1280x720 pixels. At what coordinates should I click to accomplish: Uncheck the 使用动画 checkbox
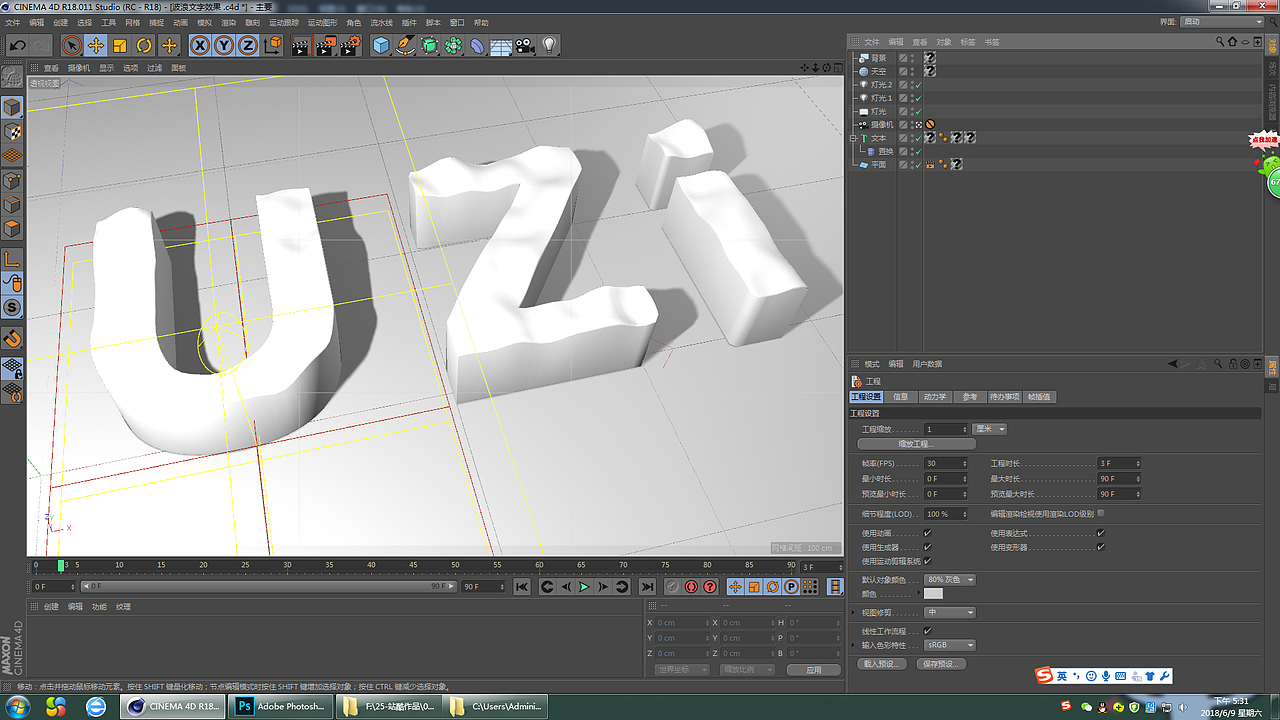pyautogui.click(x=927, y=533)
